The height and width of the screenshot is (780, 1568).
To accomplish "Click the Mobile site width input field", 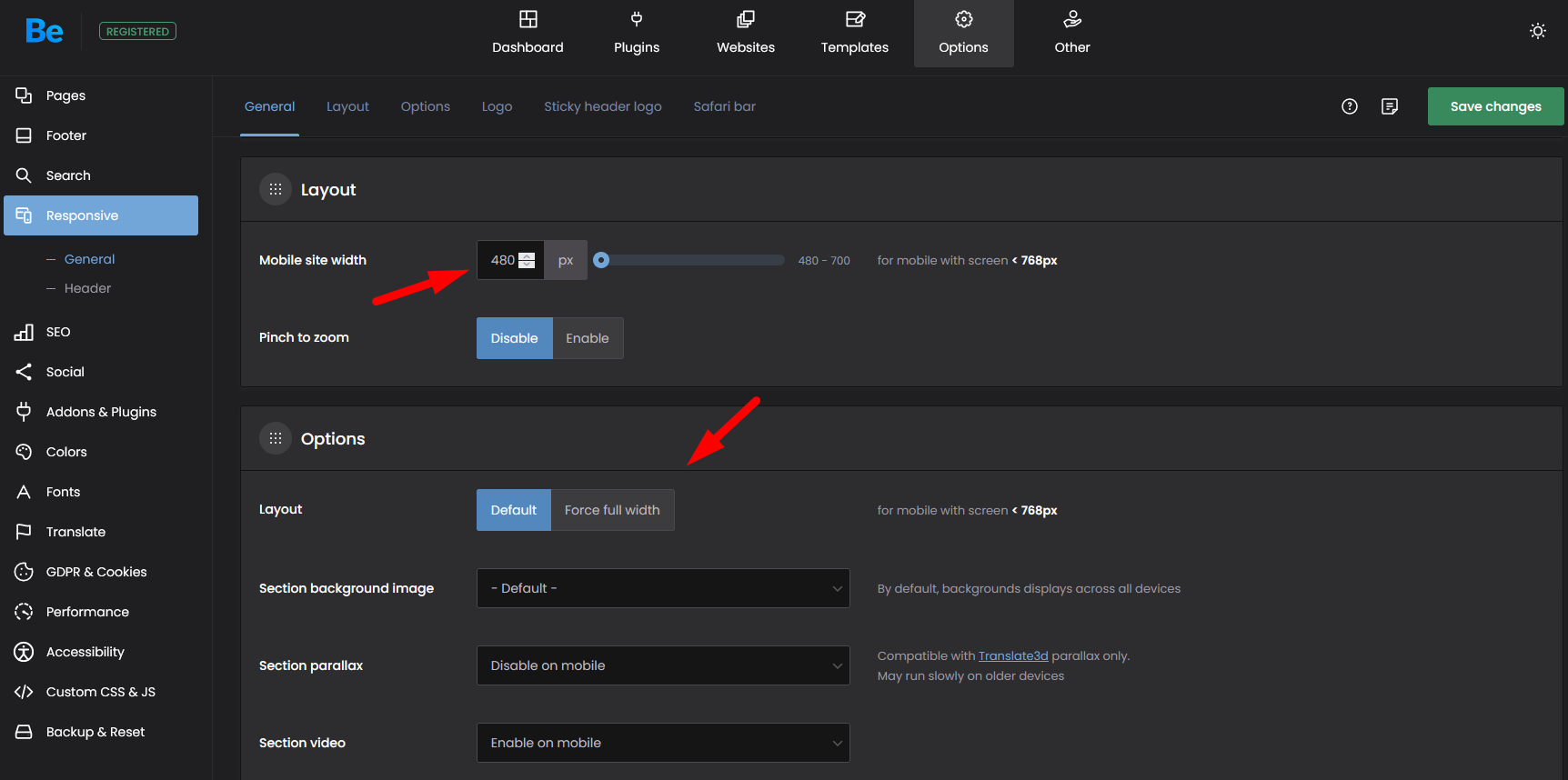I will coord(510,260).
